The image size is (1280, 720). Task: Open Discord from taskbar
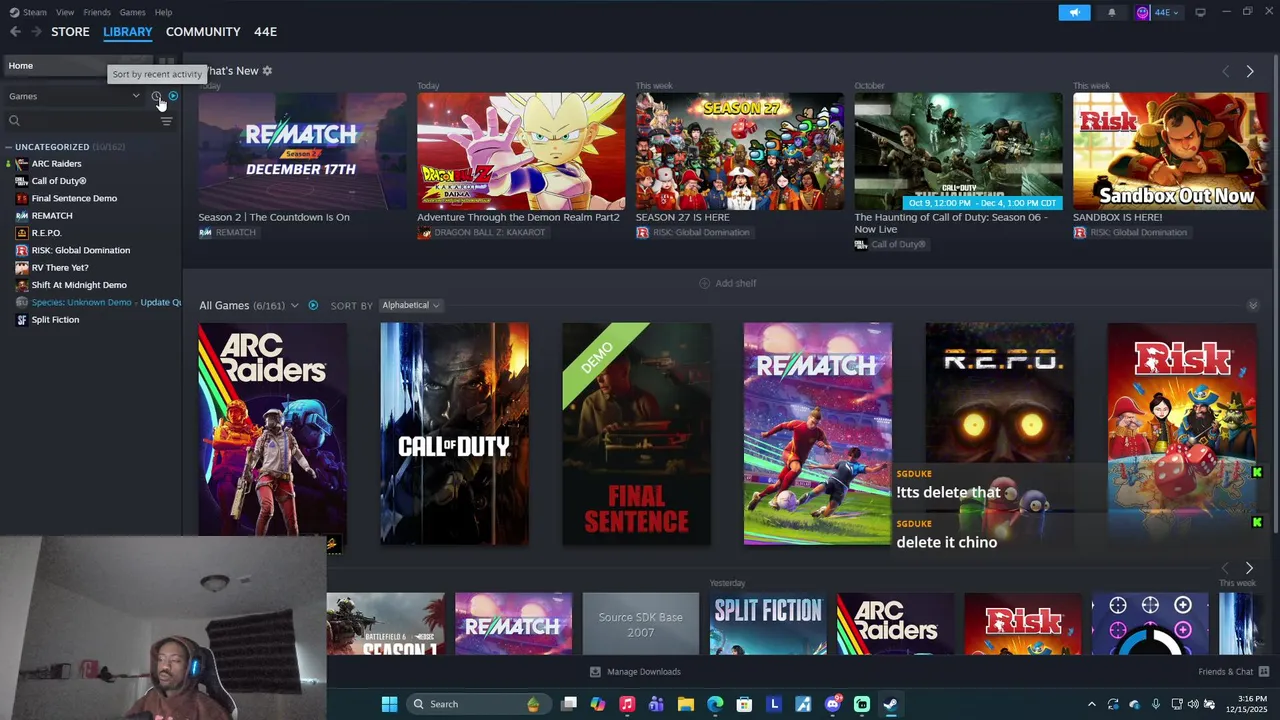833,704
